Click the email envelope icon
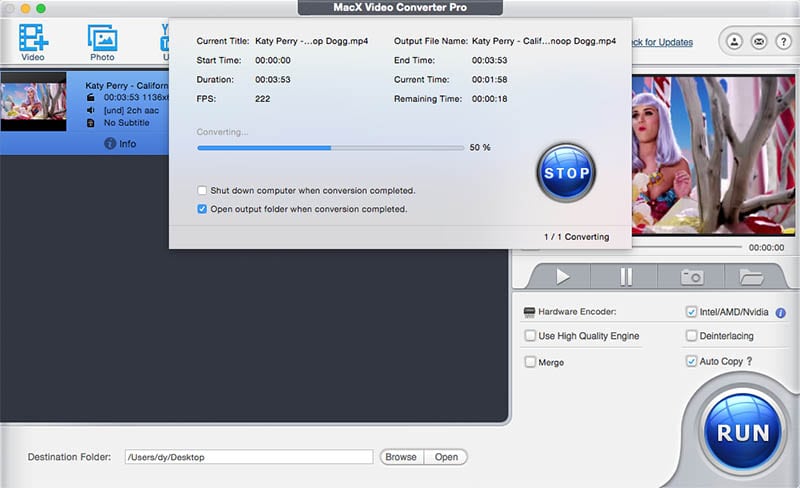 [x=759, y=41]
